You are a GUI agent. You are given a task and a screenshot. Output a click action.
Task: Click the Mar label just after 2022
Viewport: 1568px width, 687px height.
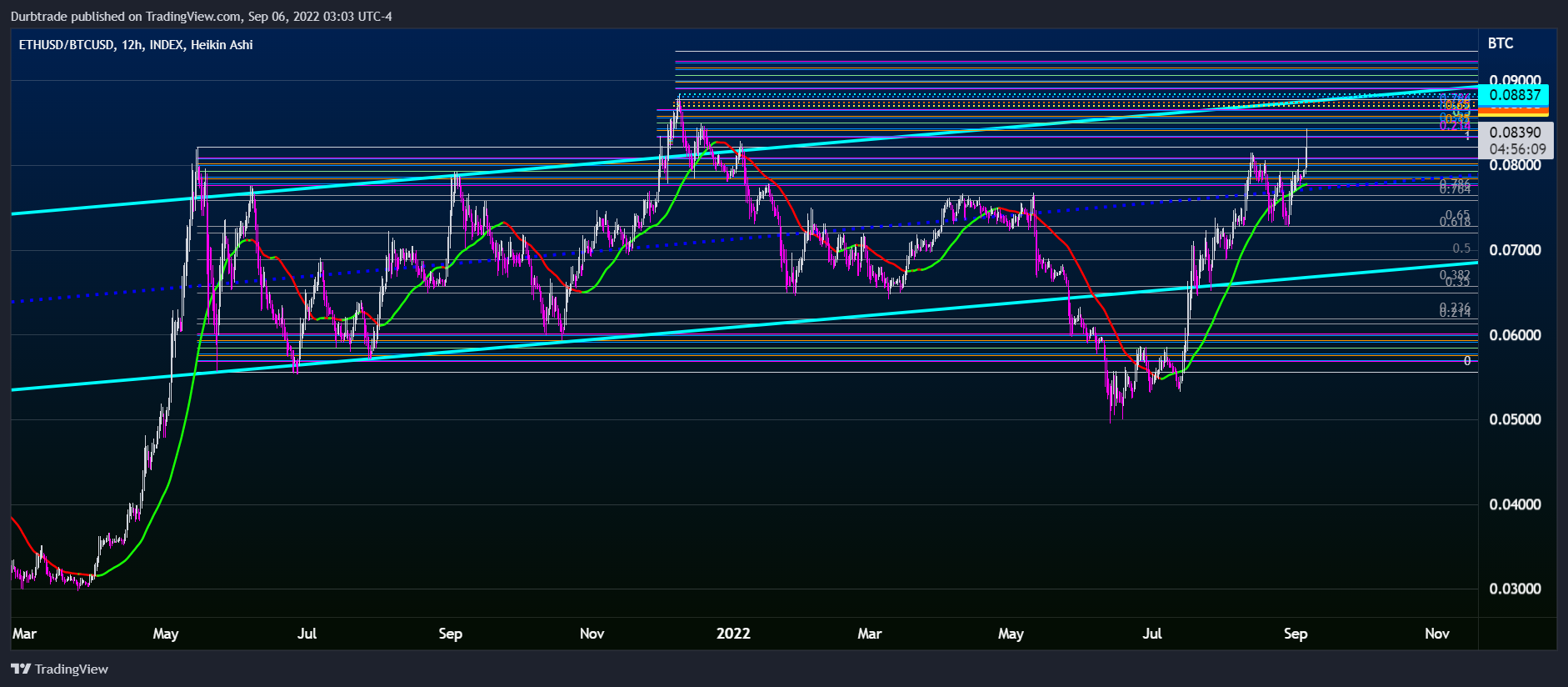pyautogui.click(x=870, y=634)
